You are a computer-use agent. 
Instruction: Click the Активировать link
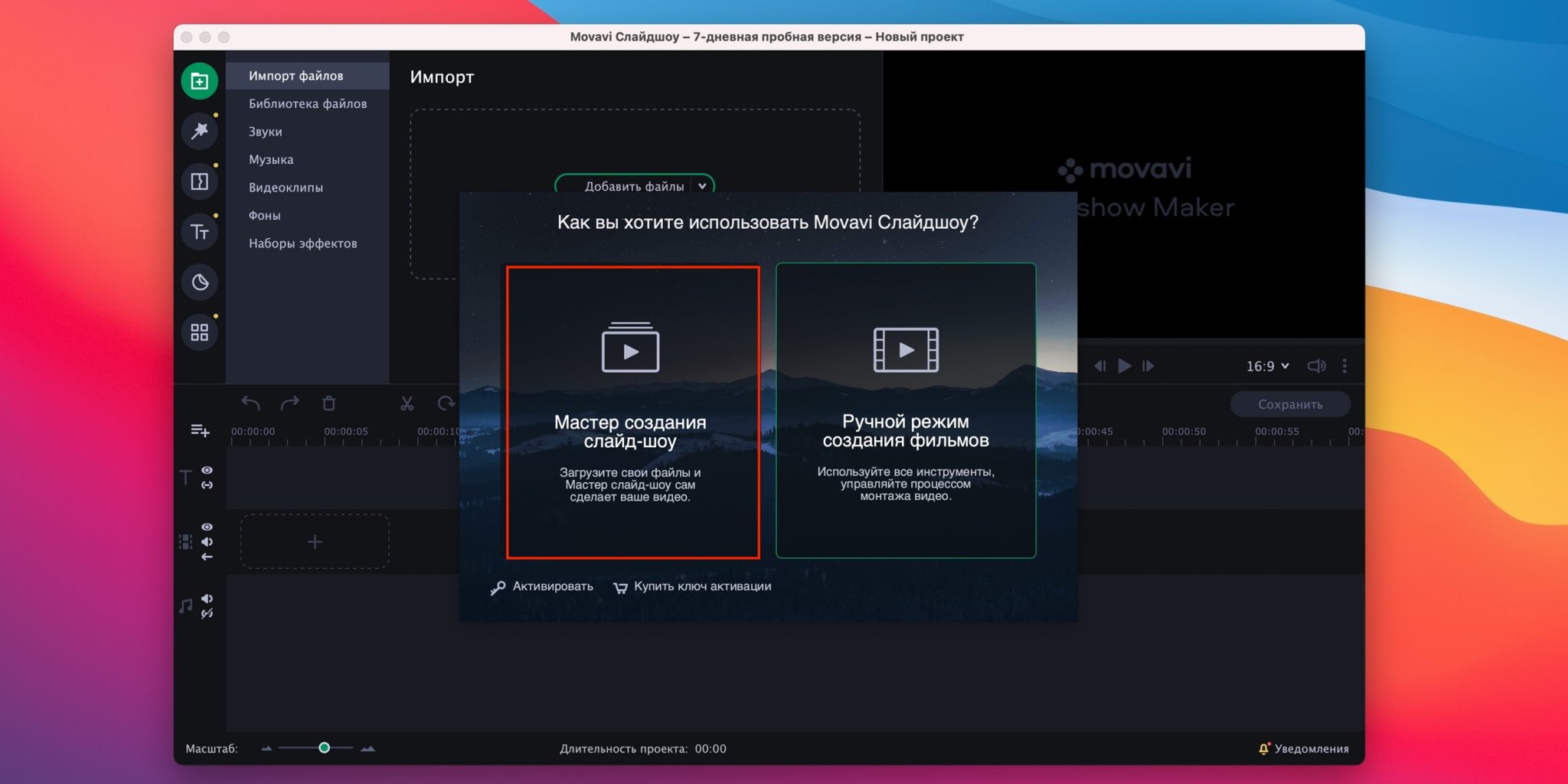click(x=542, y=586)
